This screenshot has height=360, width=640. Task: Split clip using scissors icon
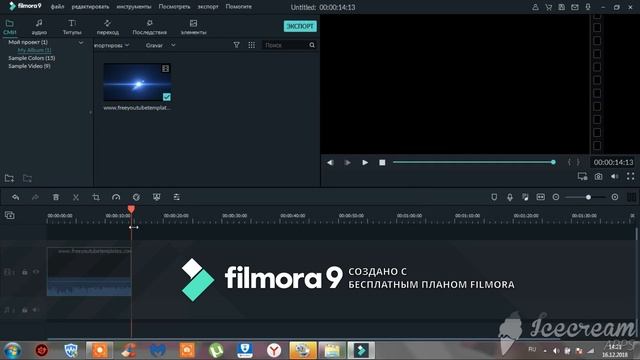pyautogui.click(x=76, y=197)
